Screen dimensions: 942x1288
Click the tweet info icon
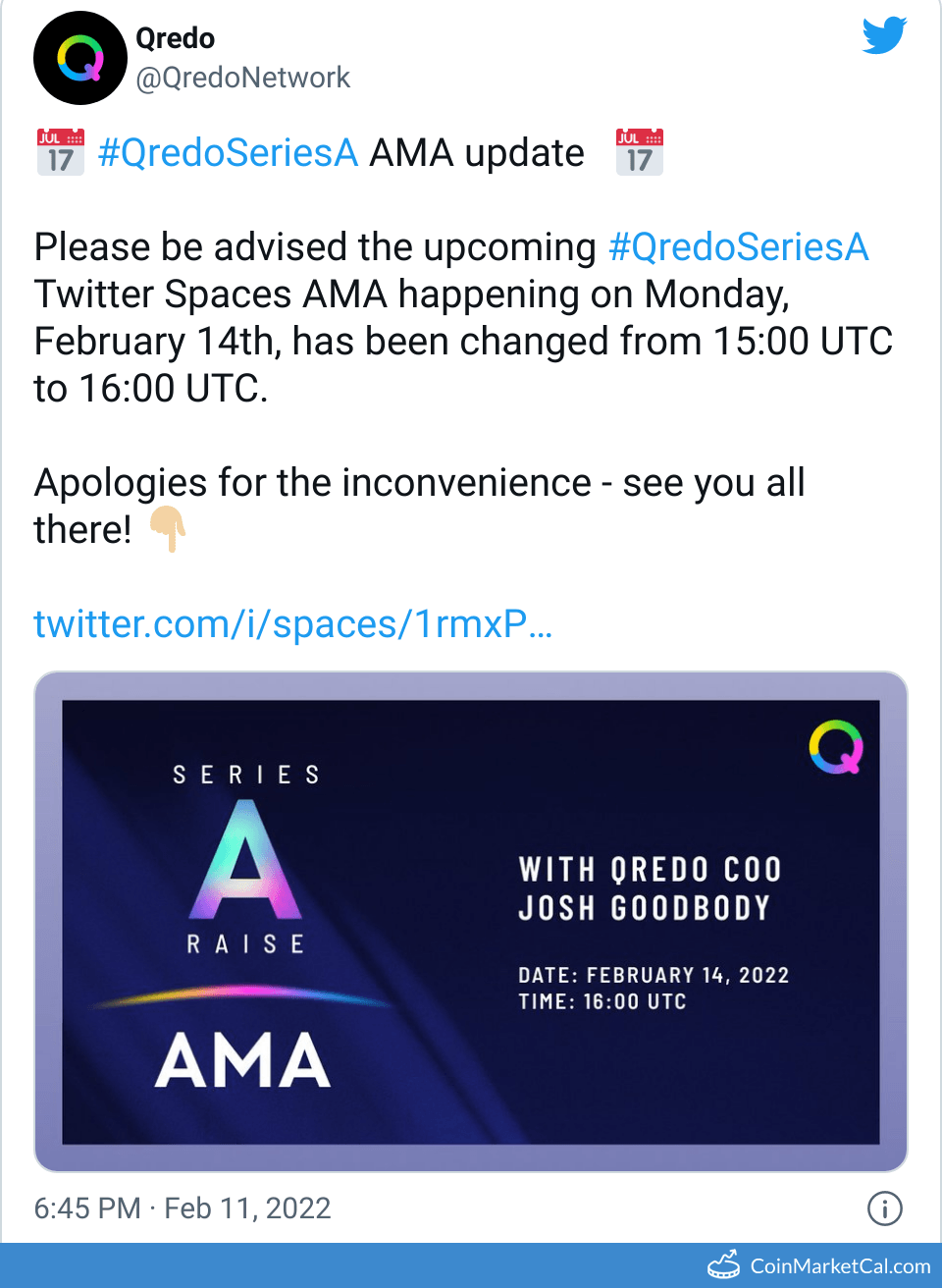coord(884,1208)
